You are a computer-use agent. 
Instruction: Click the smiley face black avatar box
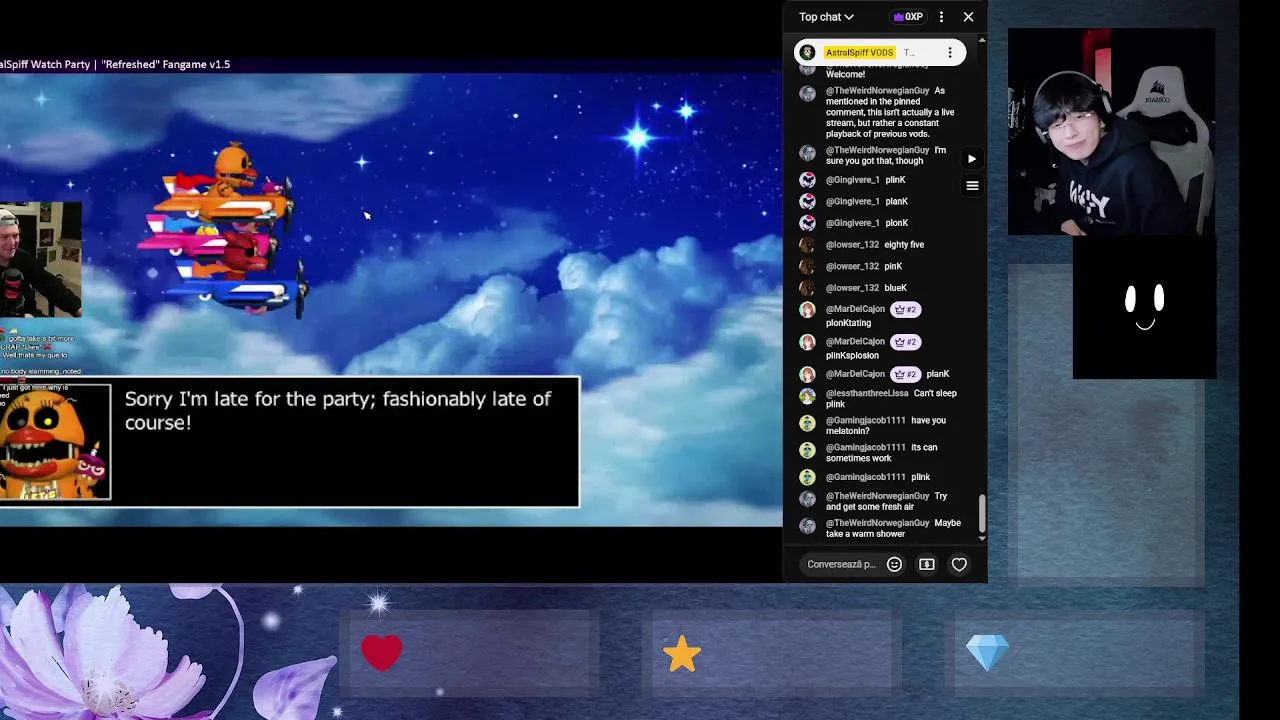[1144, 307]
